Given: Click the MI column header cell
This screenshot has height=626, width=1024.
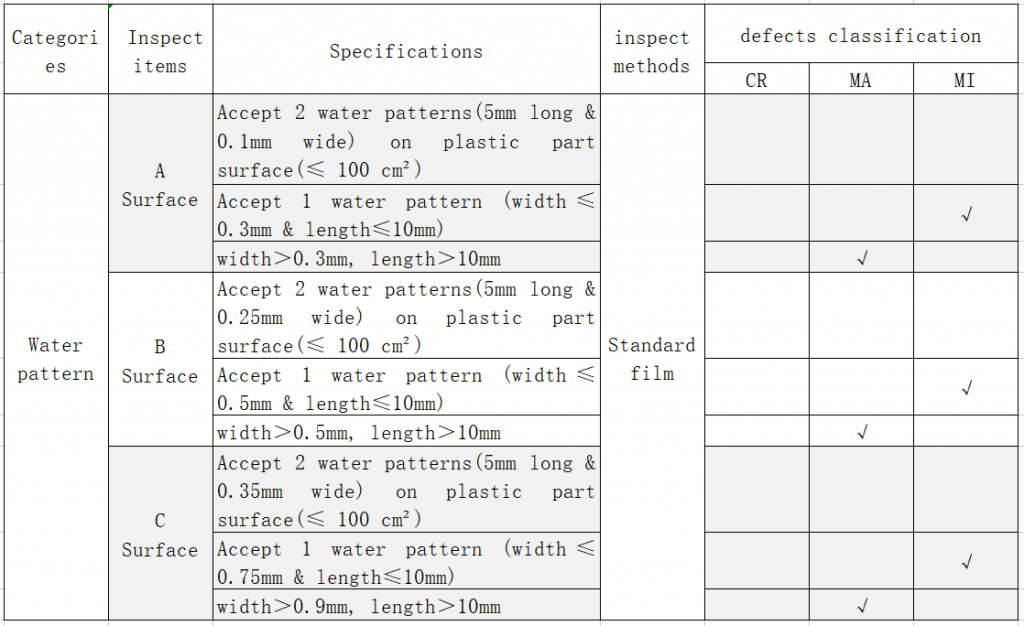Looking at the screenshot, I should coord(965,79).
